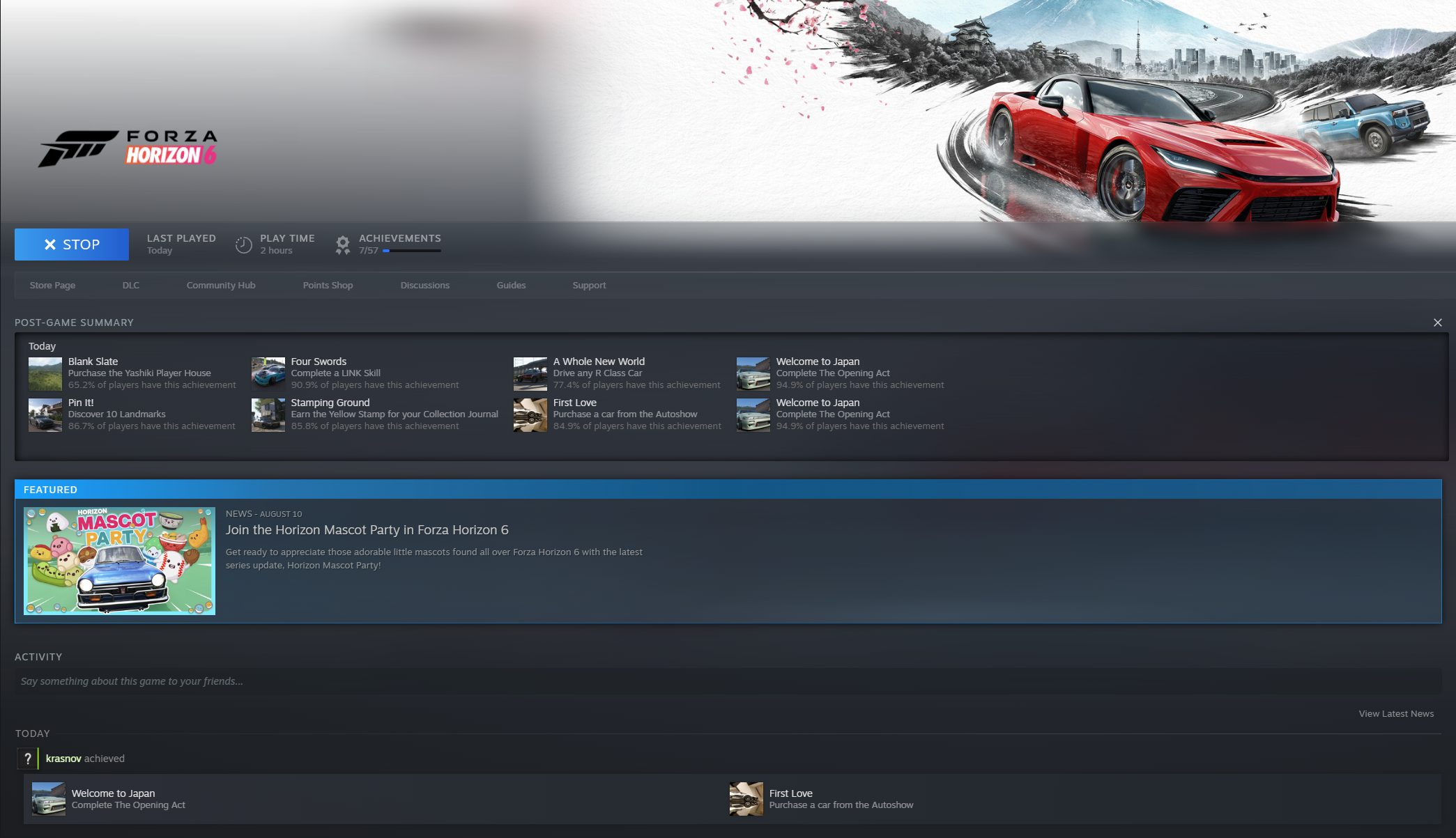Click '86.7% of players have this achievement'
1456x838 pixels.
152,426
